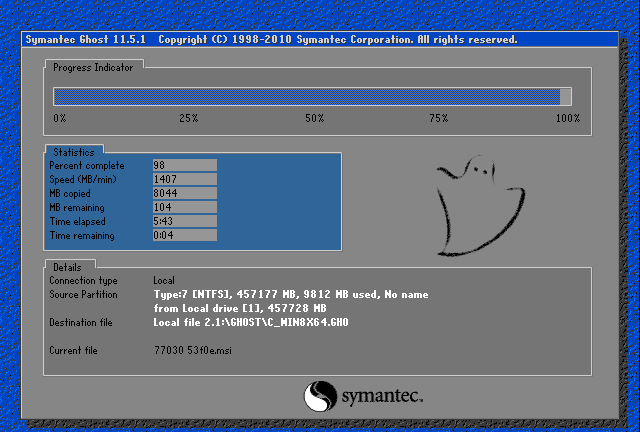640x432 pixels.
Task: Click the 100% progress scale mark
Action: pos(568,118)
